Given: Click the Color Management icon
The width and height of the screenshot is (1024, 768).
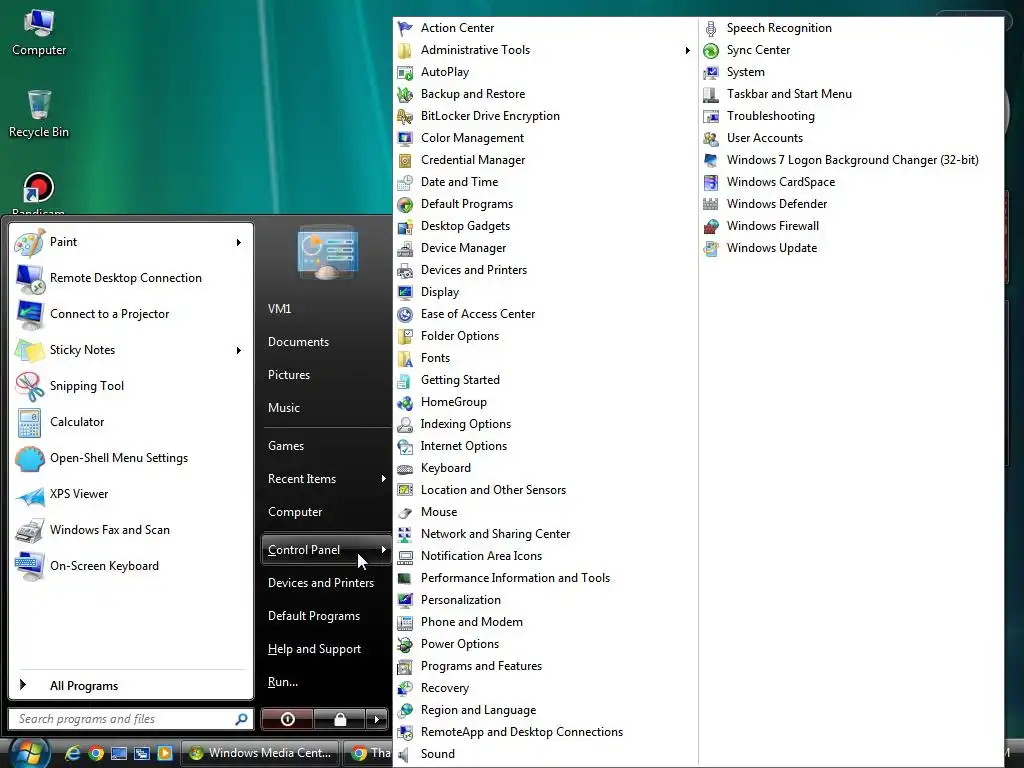Looking at the screenshot, I should [405, 138].
